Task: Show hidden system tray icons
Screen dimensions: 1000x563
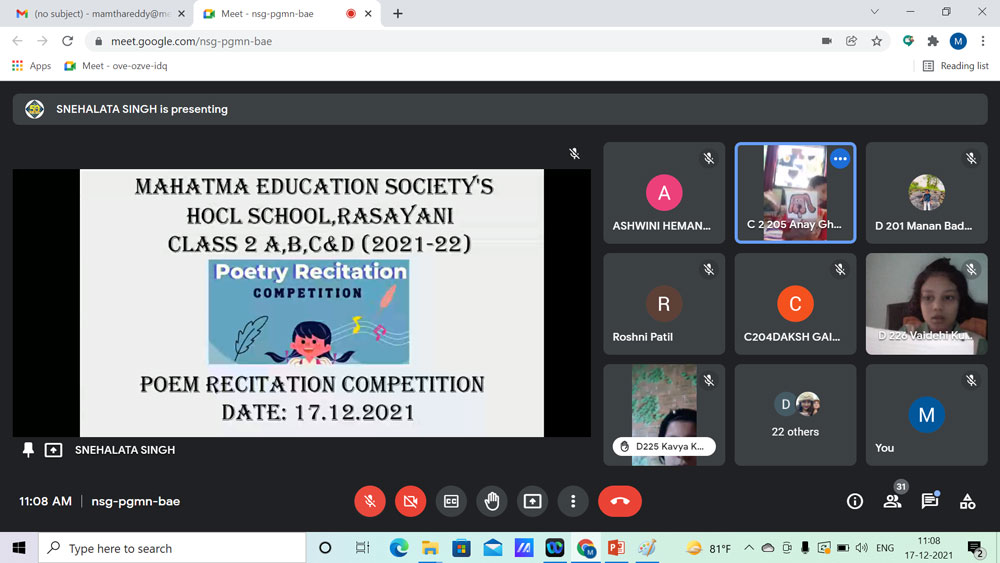Action: coord(748,548)
